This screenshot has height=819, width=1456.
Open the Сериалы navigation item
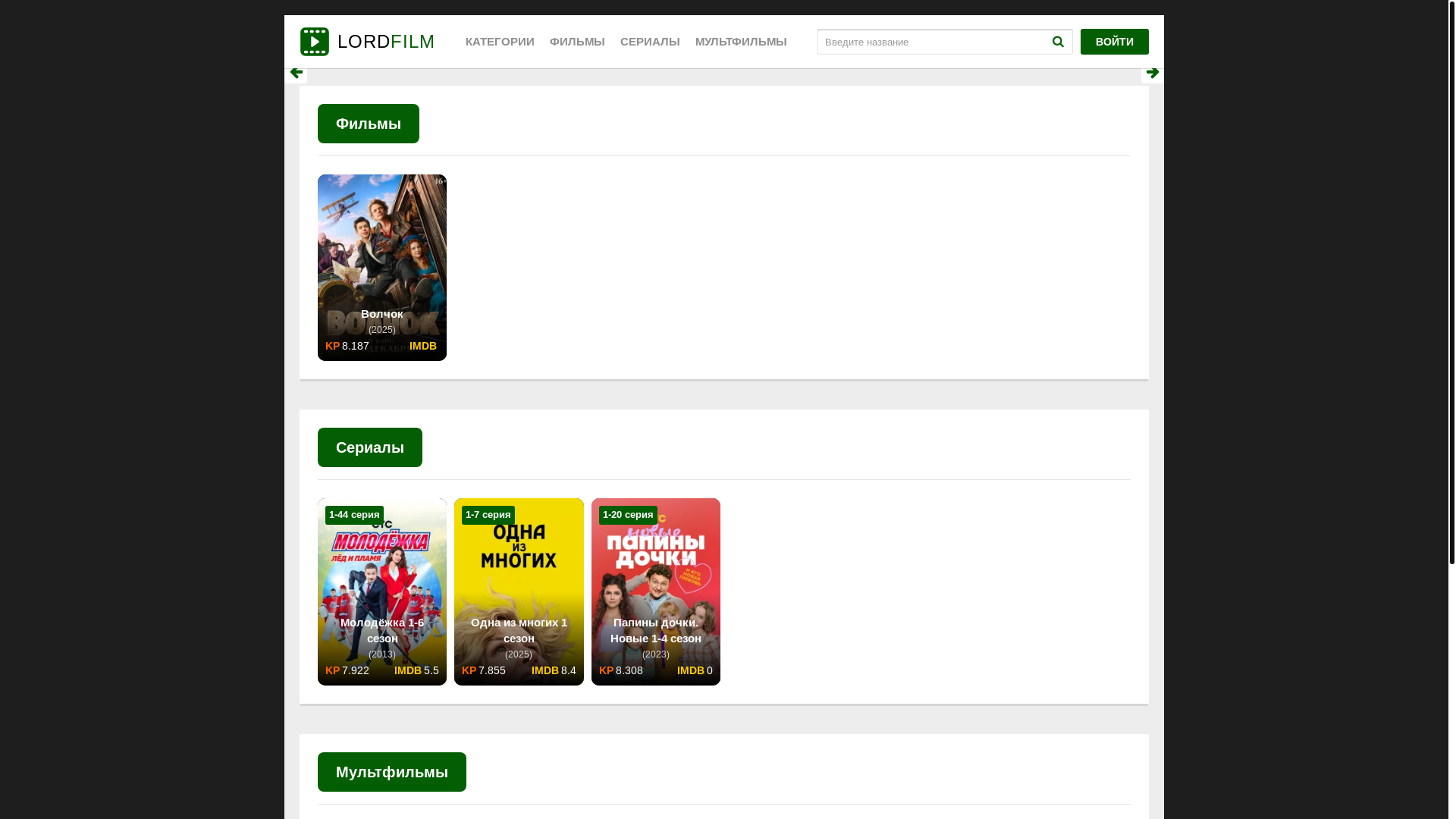click(x=650, y=42)
